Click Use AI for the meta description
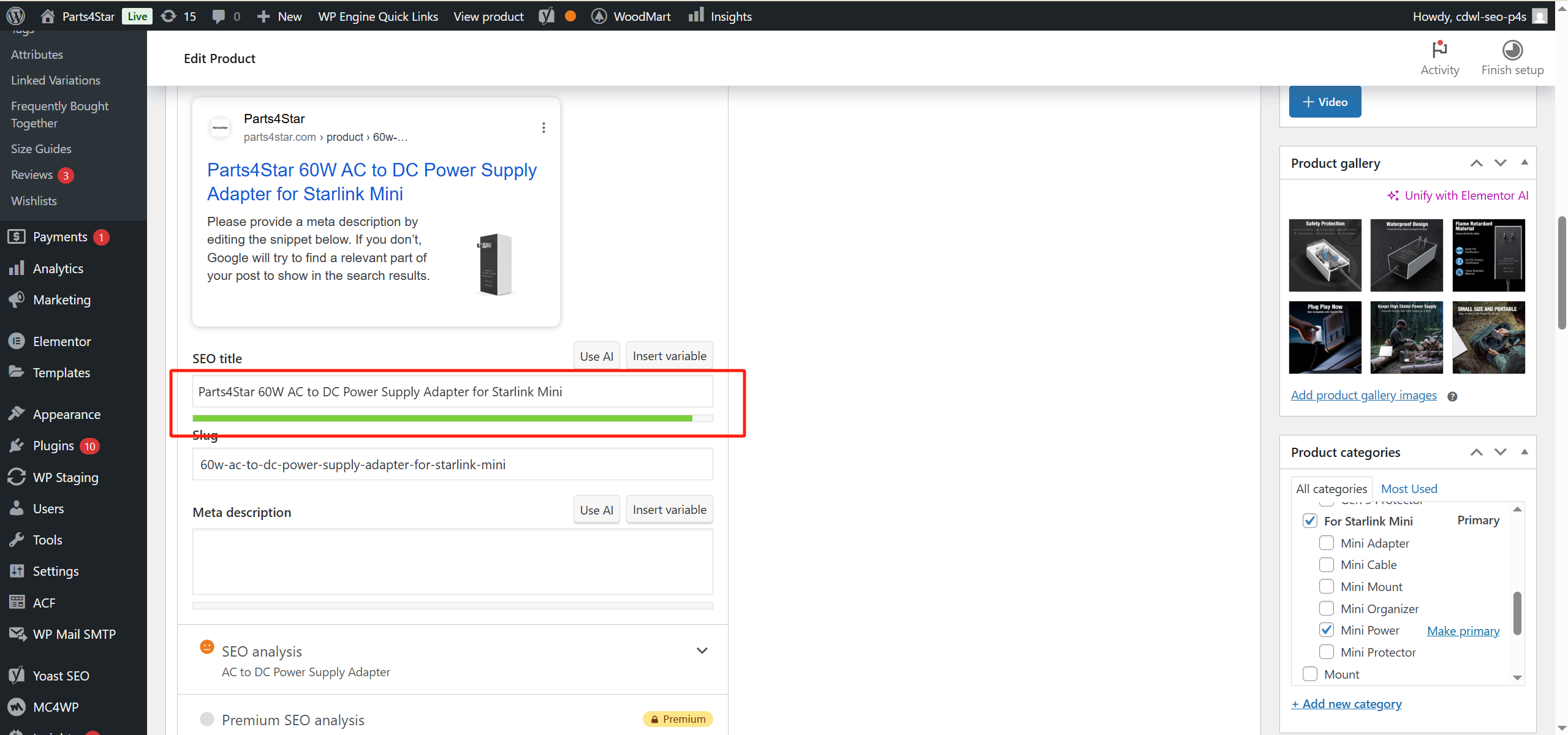1568x735 pixels. (596, 509)
